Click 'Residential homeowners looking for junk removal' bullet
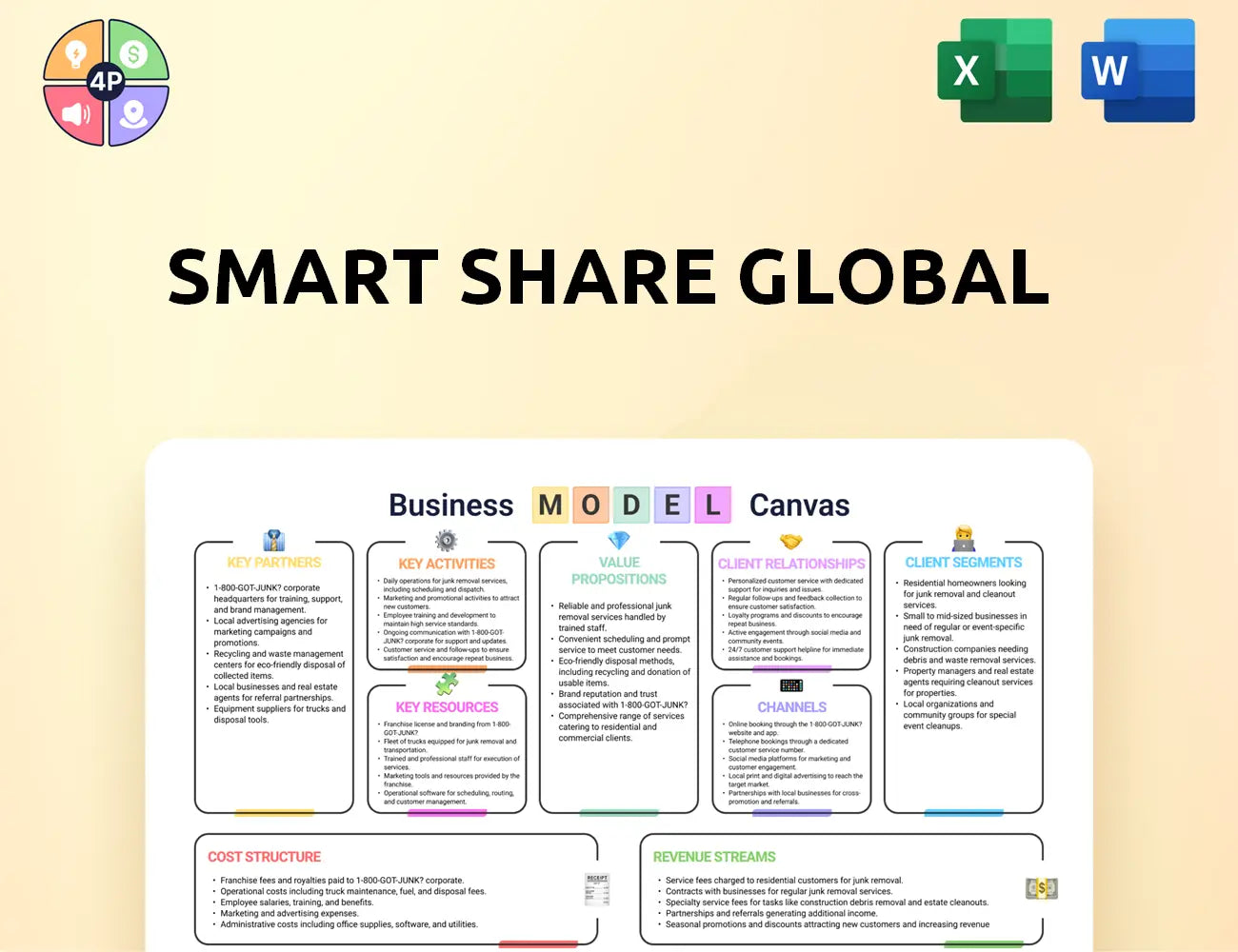Viewport: 1238px width, 952px height. (x=961, y=594)
